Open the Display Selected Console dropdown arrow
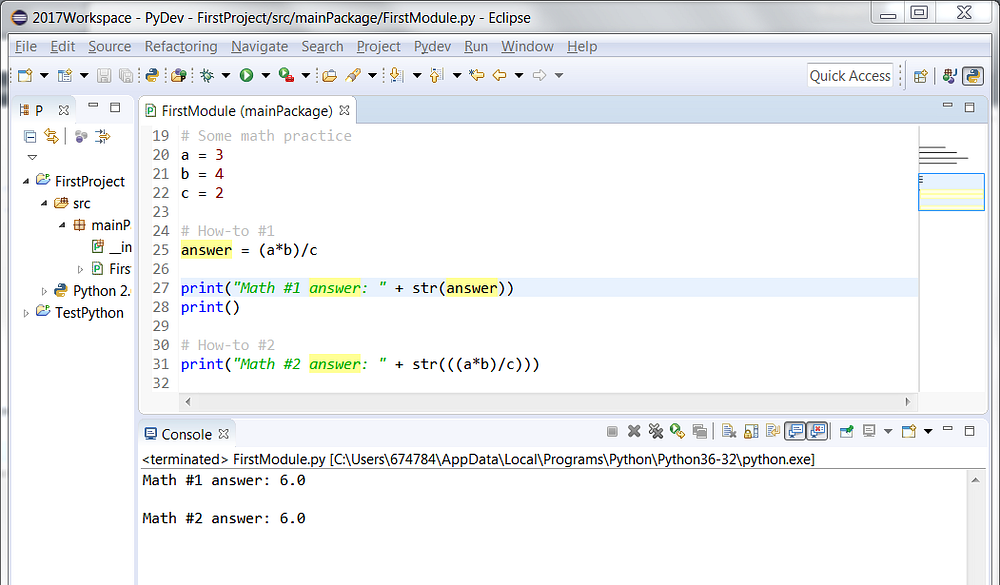Screen dimensions: 1000x585 click(888, 432)
